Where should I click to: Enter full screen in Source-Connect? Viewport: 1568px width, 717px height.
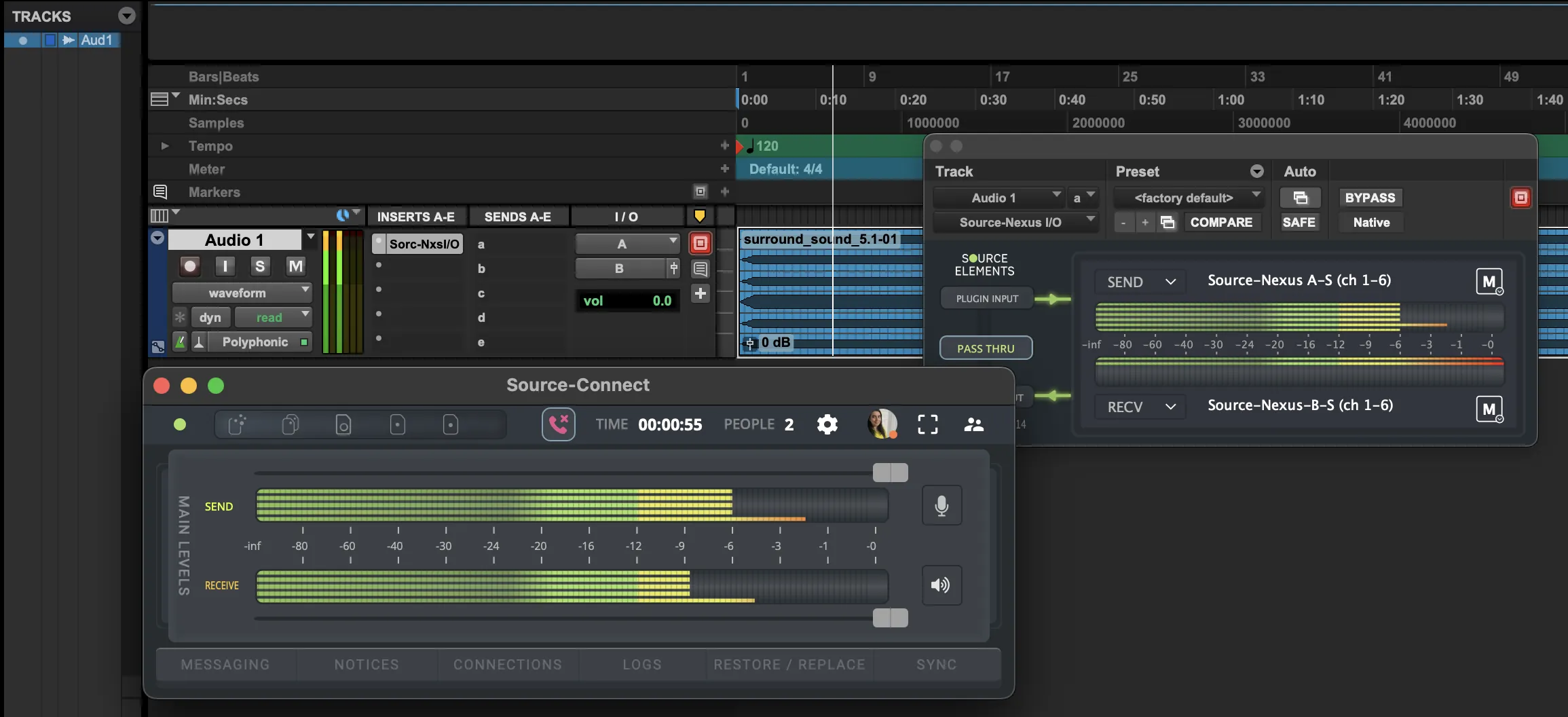927,424
